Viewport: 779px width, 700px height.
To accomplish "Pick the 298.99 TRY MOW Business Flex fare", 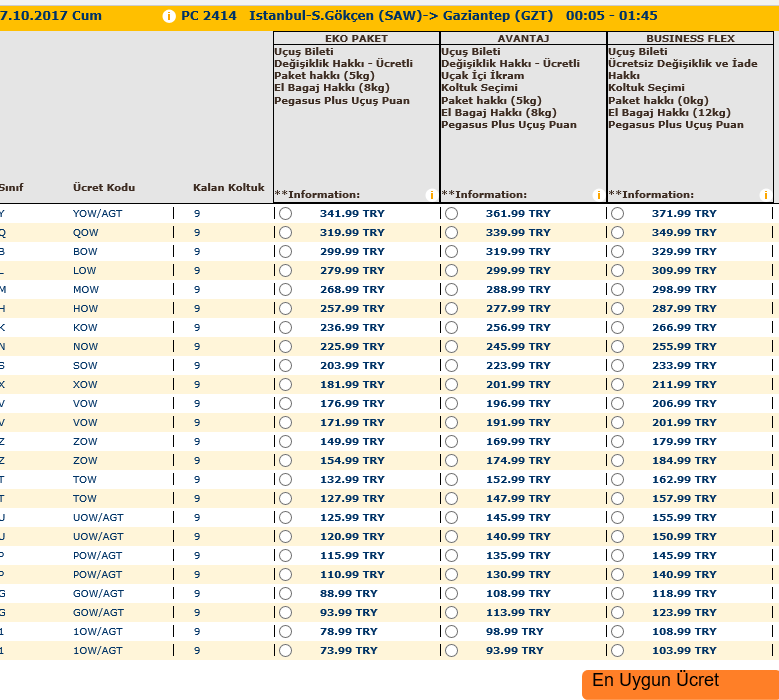I will pyautogui.click(x=618, y=290).
